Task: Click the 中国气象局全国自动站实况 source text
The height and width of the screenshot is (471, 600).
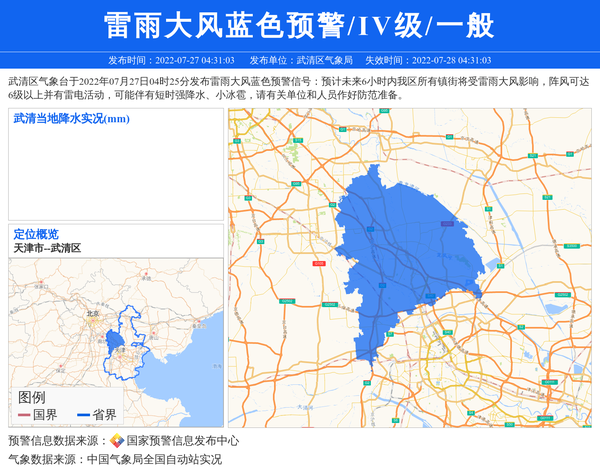Action: coord(153,459)
